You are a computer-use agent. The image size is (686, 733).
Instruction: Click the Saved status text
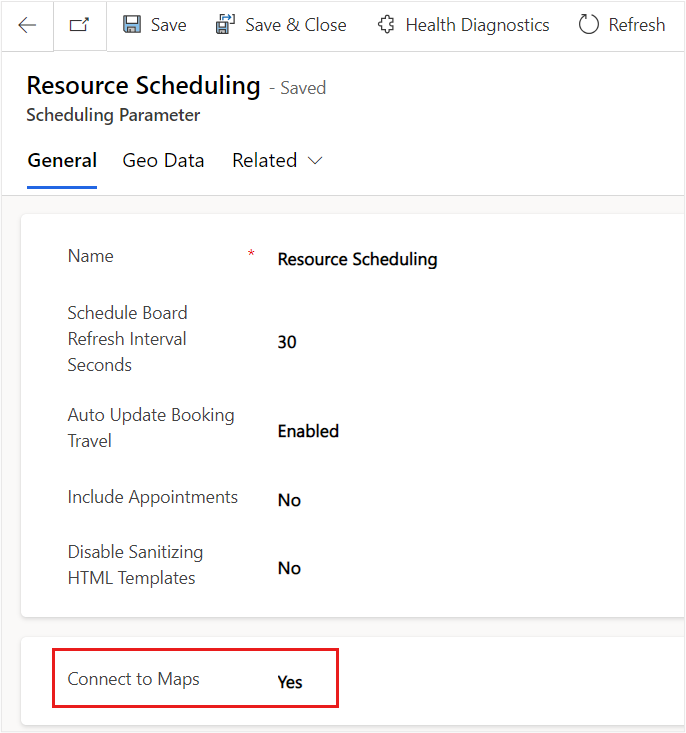(303, 88)
